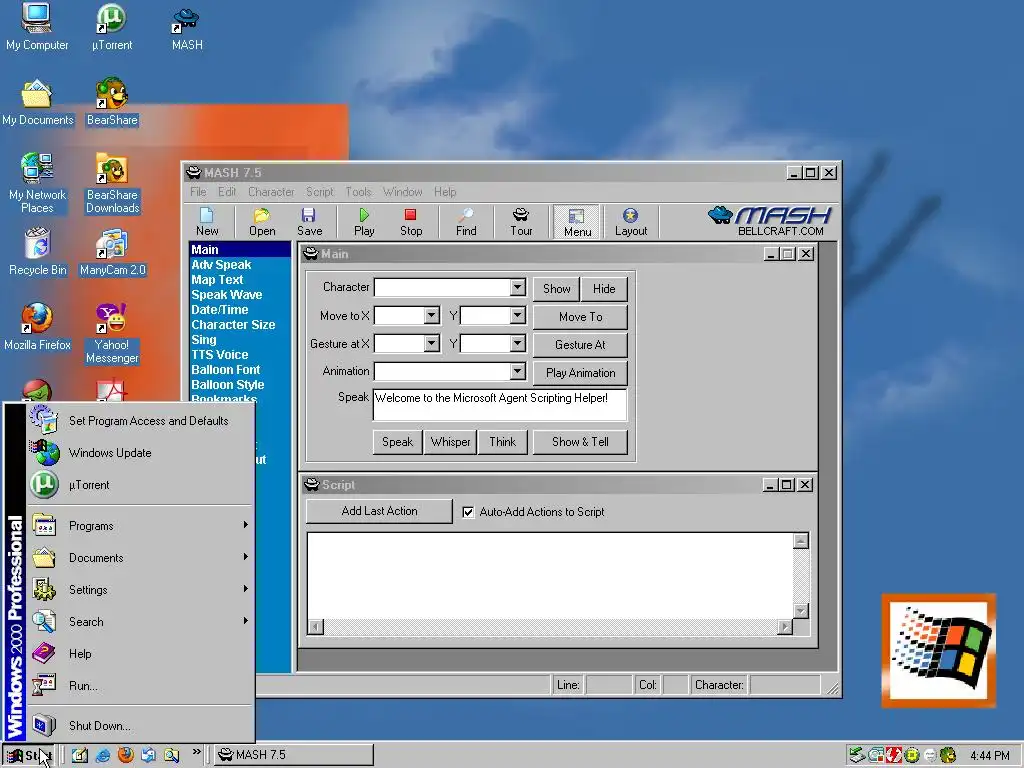Click the Show & Tell button
The image size is (1024, 768).
[580, 442]
